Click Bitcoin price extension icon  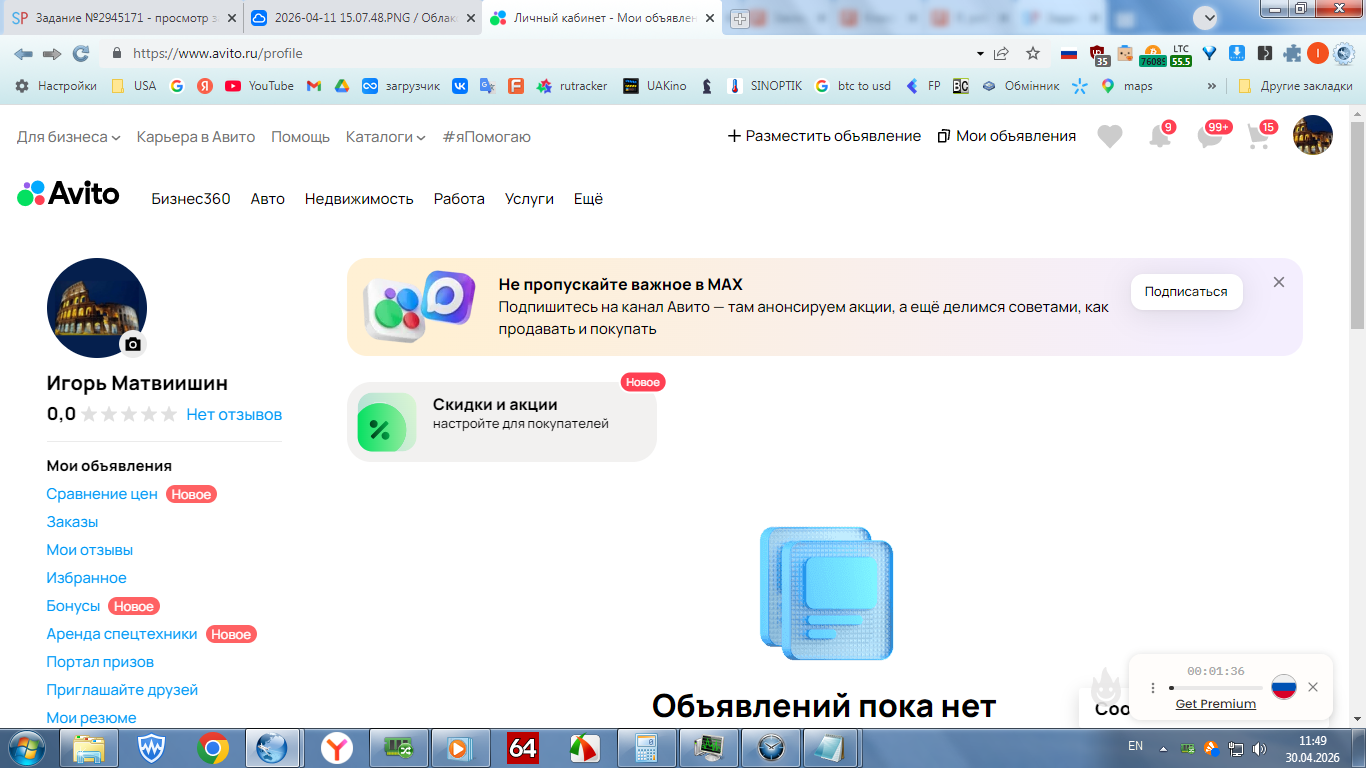(1152, 54)
